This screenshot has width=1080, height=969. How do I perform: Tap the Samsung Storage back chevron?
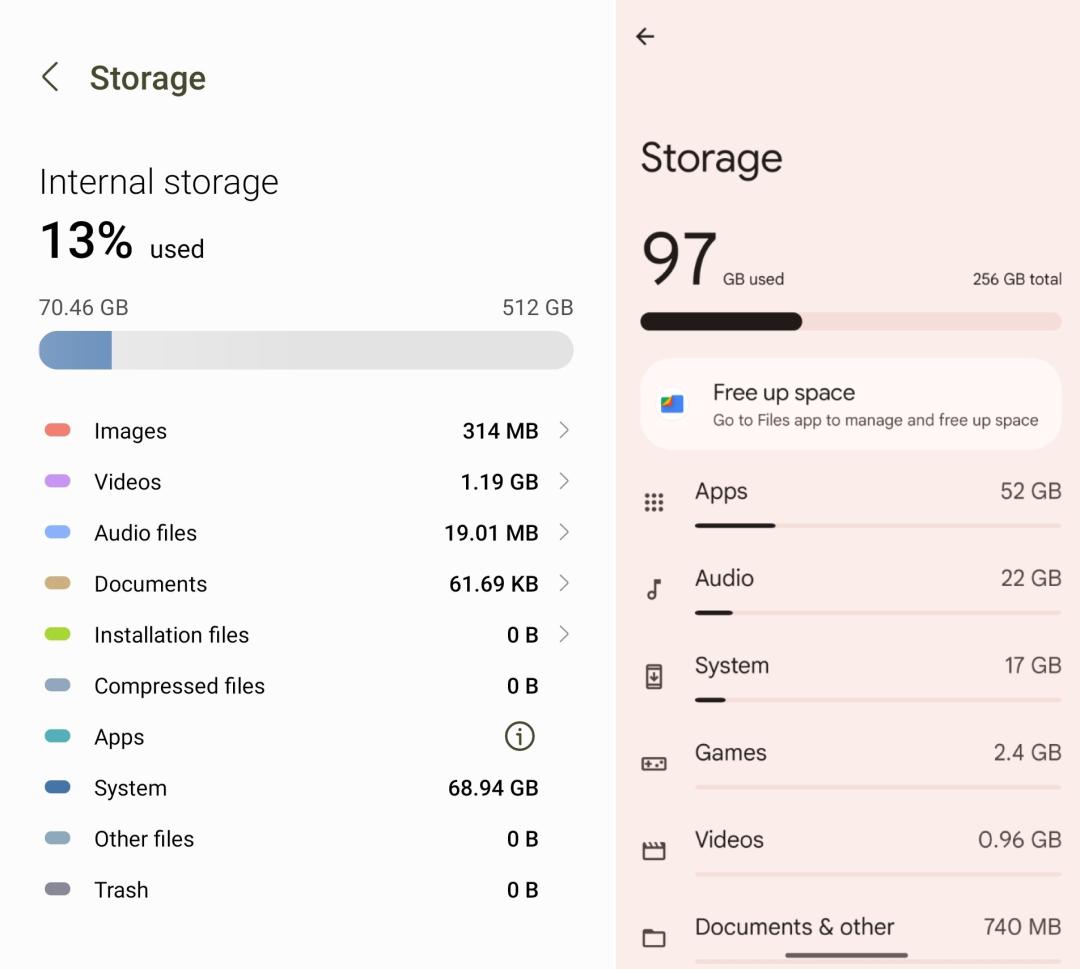pos(50,77)
